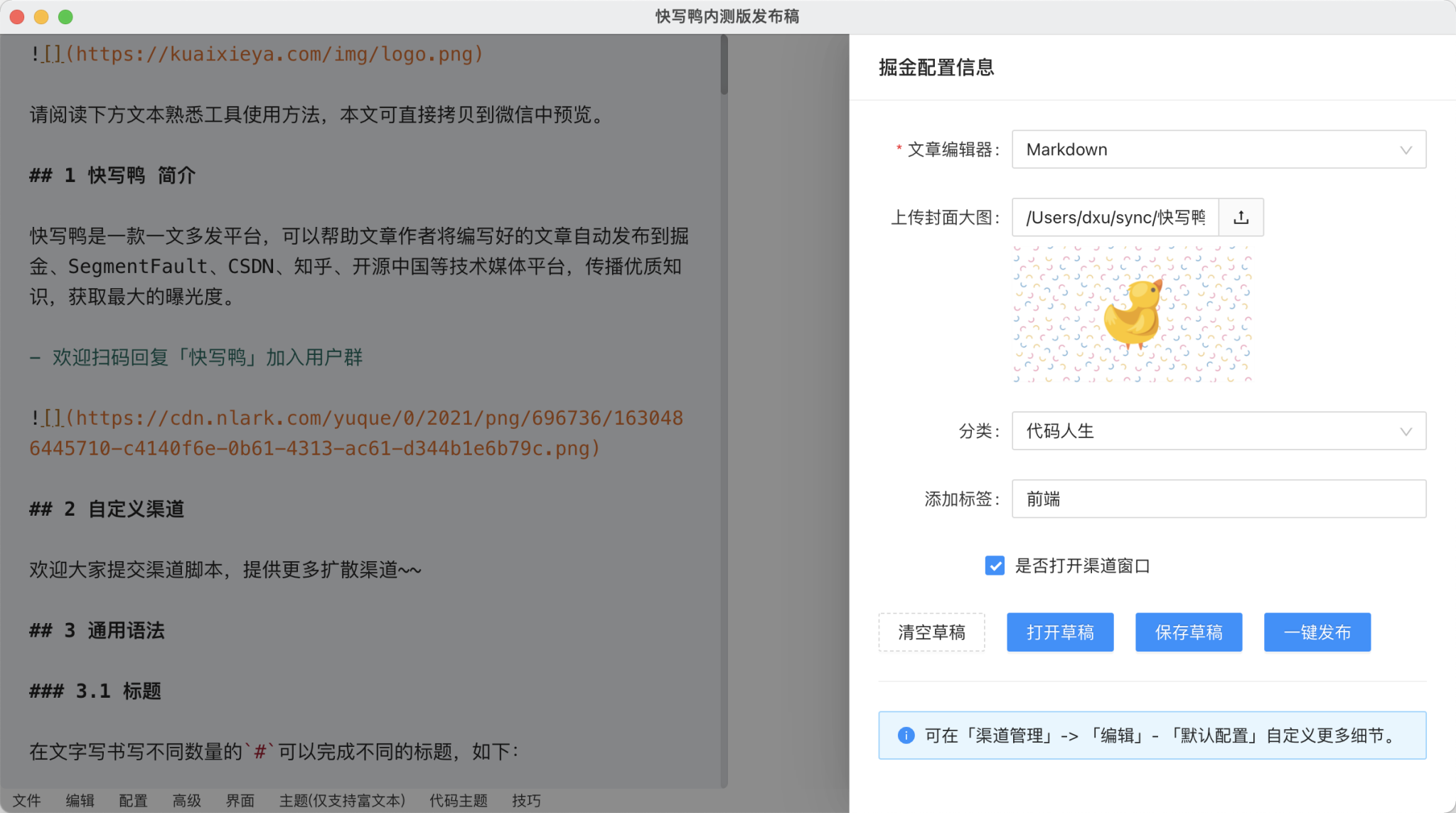Click the 一键发布 button
The width and height of the screenshot is (1456, 813).
[1317, 632]
